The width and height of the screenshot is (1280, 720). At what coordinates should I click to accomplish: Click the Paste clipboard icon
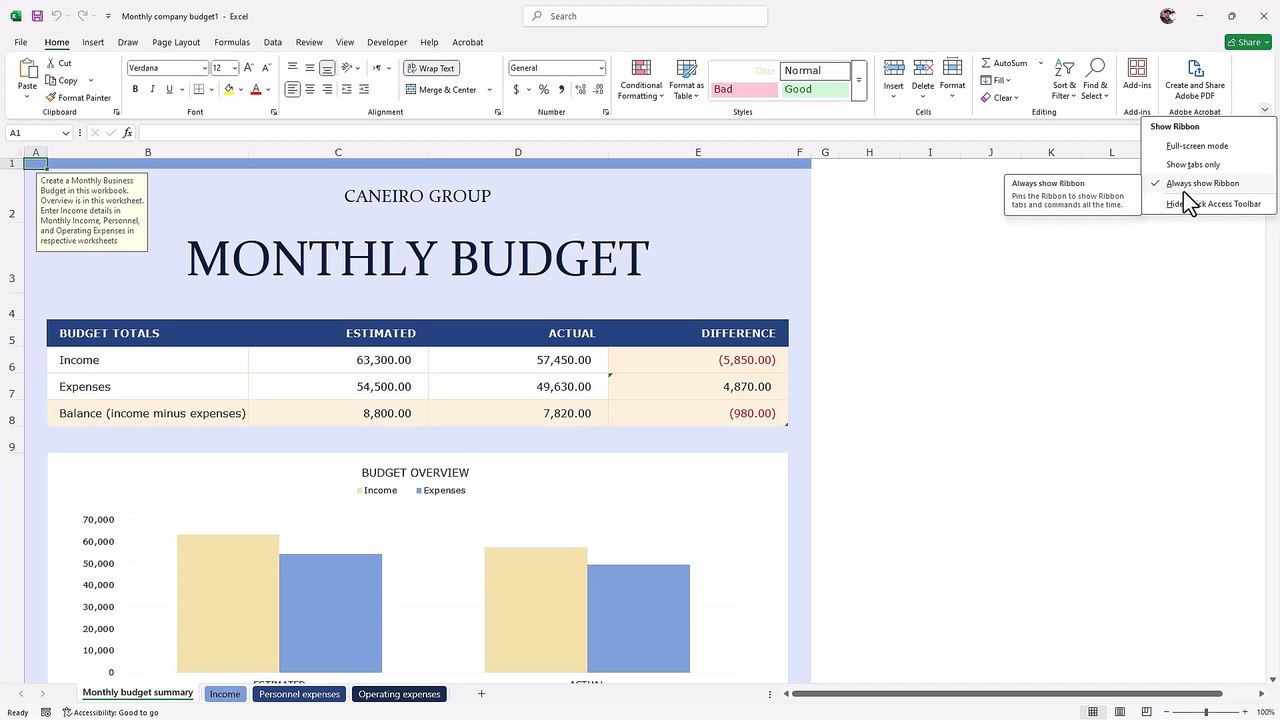[x=27, y=70]
